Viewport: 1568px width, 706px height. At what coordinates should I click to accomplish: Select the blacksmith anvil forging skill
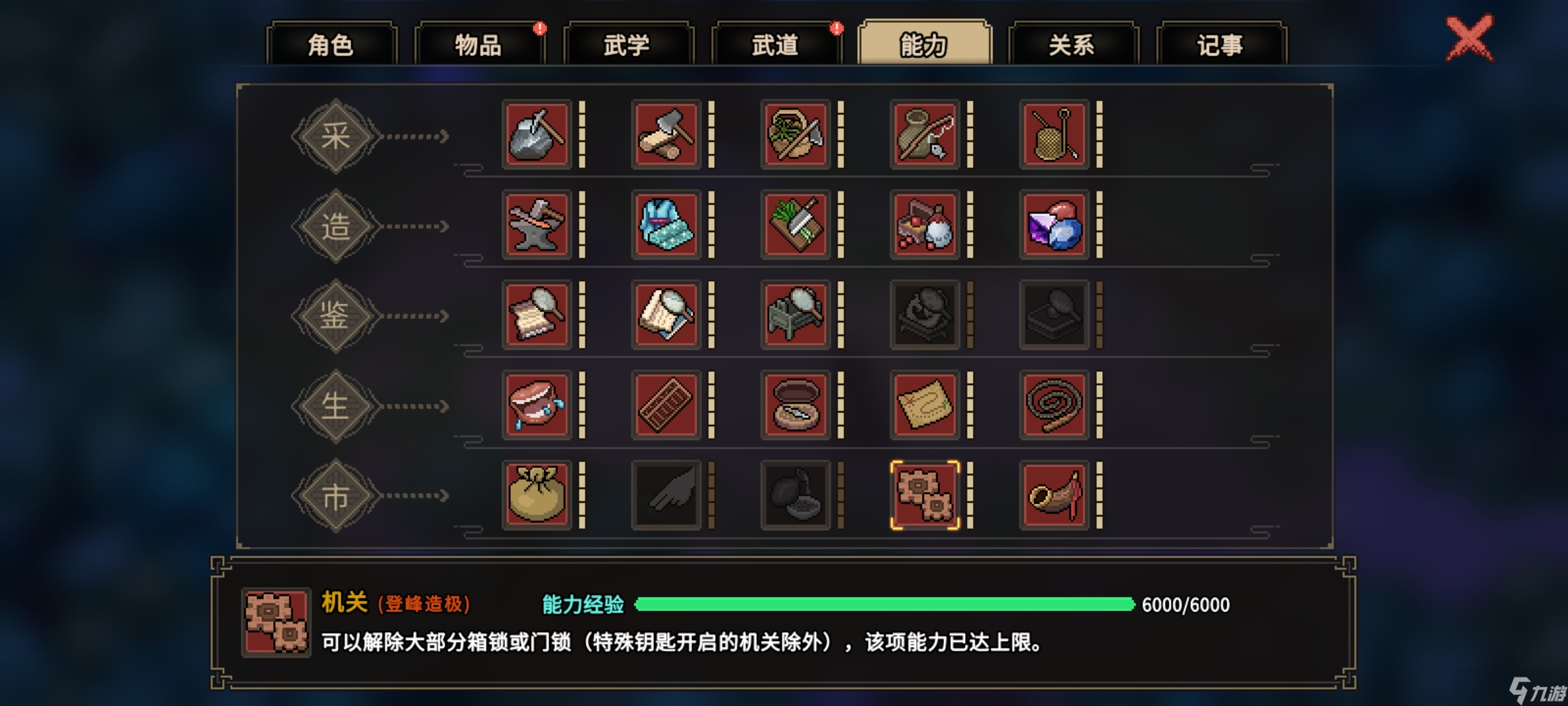tap(536, 225)
